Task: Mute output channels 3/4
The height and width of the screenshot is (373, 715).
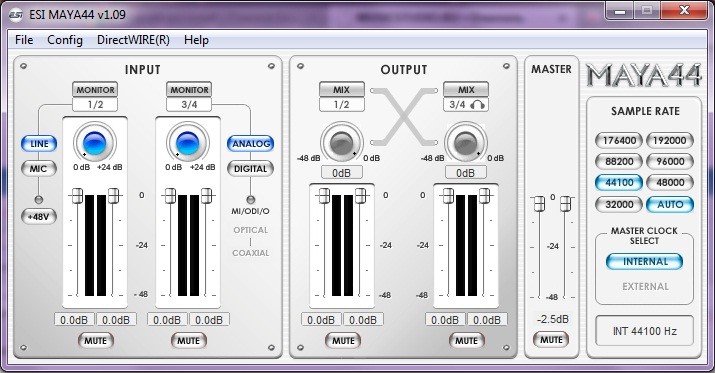Action: coord(466,341)
